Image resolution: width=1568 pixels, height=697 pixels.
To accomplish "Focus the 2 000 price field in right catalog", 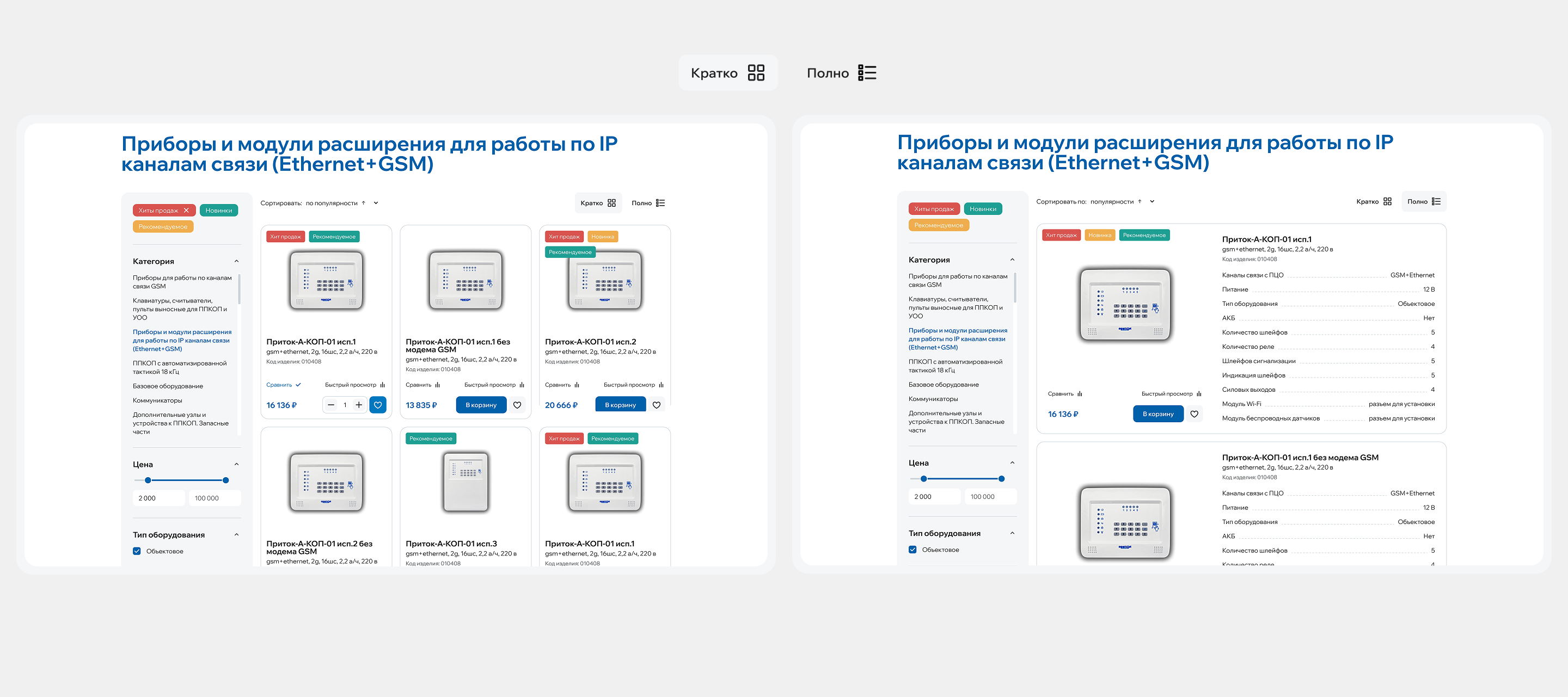I will pos(934,497).
